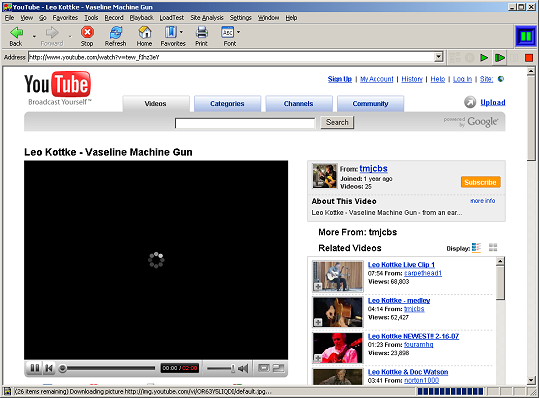Switch to the Community tab
Image resolution: width=539 pixels, height=398 pixels.
point(370,103)
